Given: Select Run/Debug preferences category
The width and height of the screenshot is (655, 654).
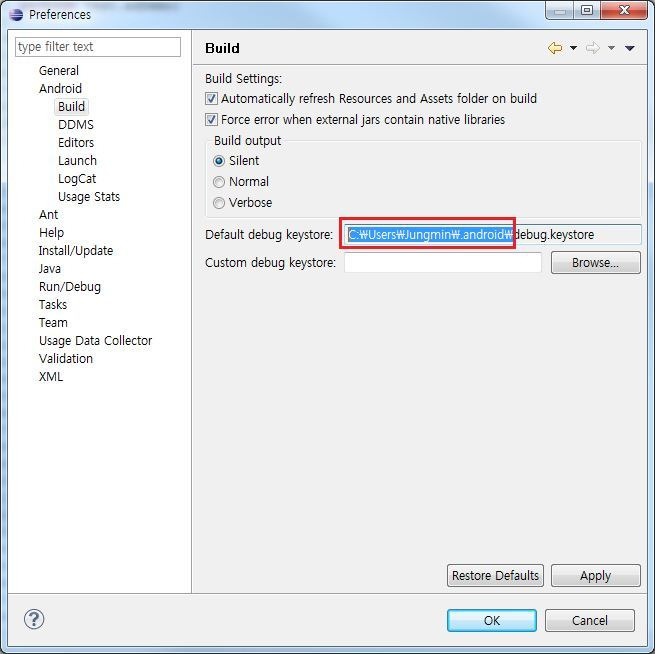Looking at the screenshot, I should 70,286.
